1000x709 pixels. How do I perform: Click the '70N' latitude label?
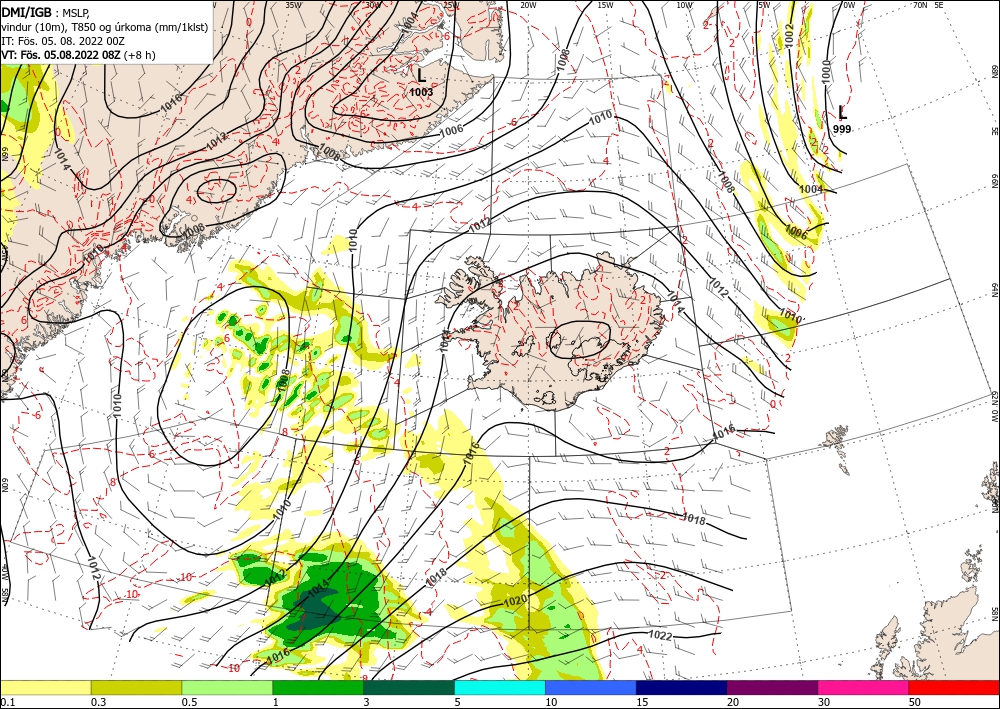click(920, 5)
